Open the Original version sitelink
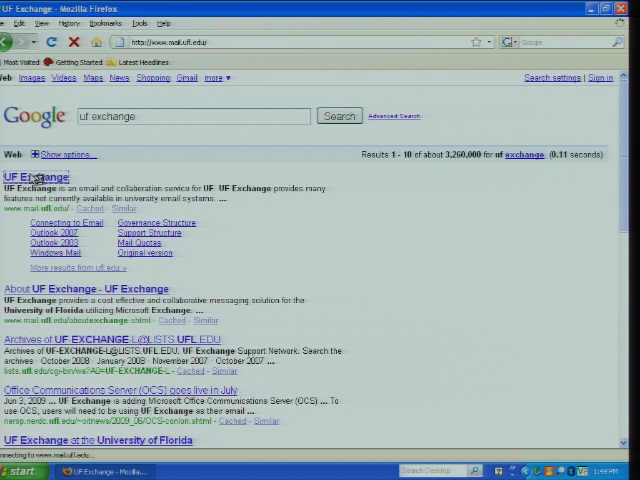The width and height of the screenshot is (640, 480). tap(145, 253)
